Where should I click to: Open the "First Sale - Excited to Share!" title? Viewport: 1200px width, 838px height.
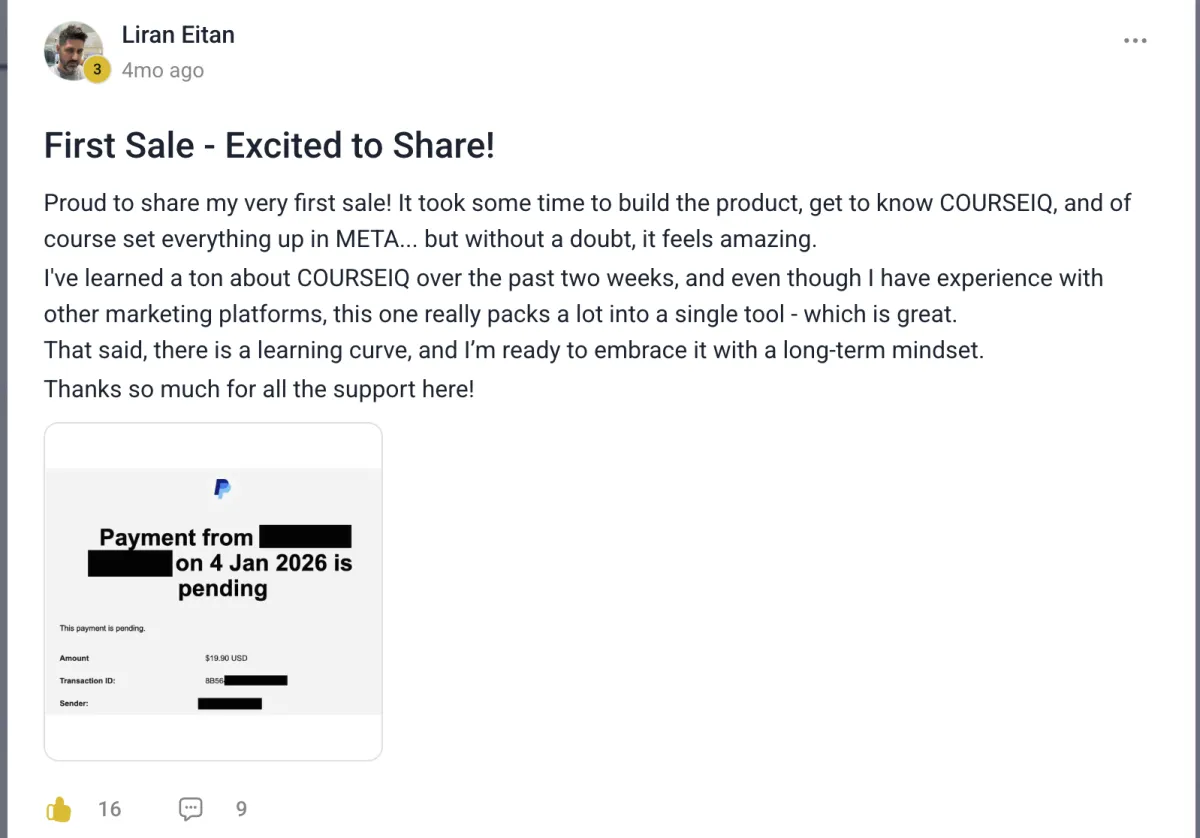point(269,146)
